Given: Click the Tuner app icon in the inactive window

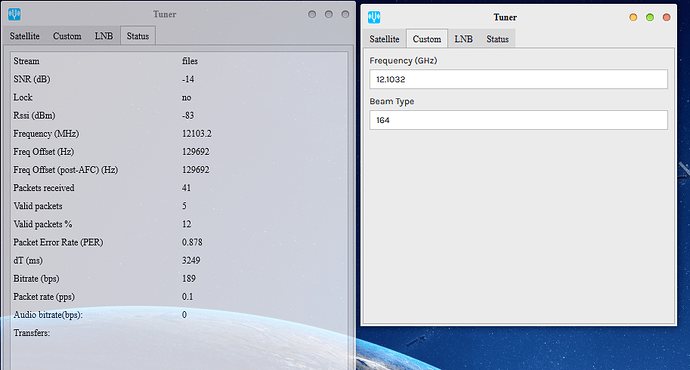Looking at the screenshot, I should coord(14,15).
